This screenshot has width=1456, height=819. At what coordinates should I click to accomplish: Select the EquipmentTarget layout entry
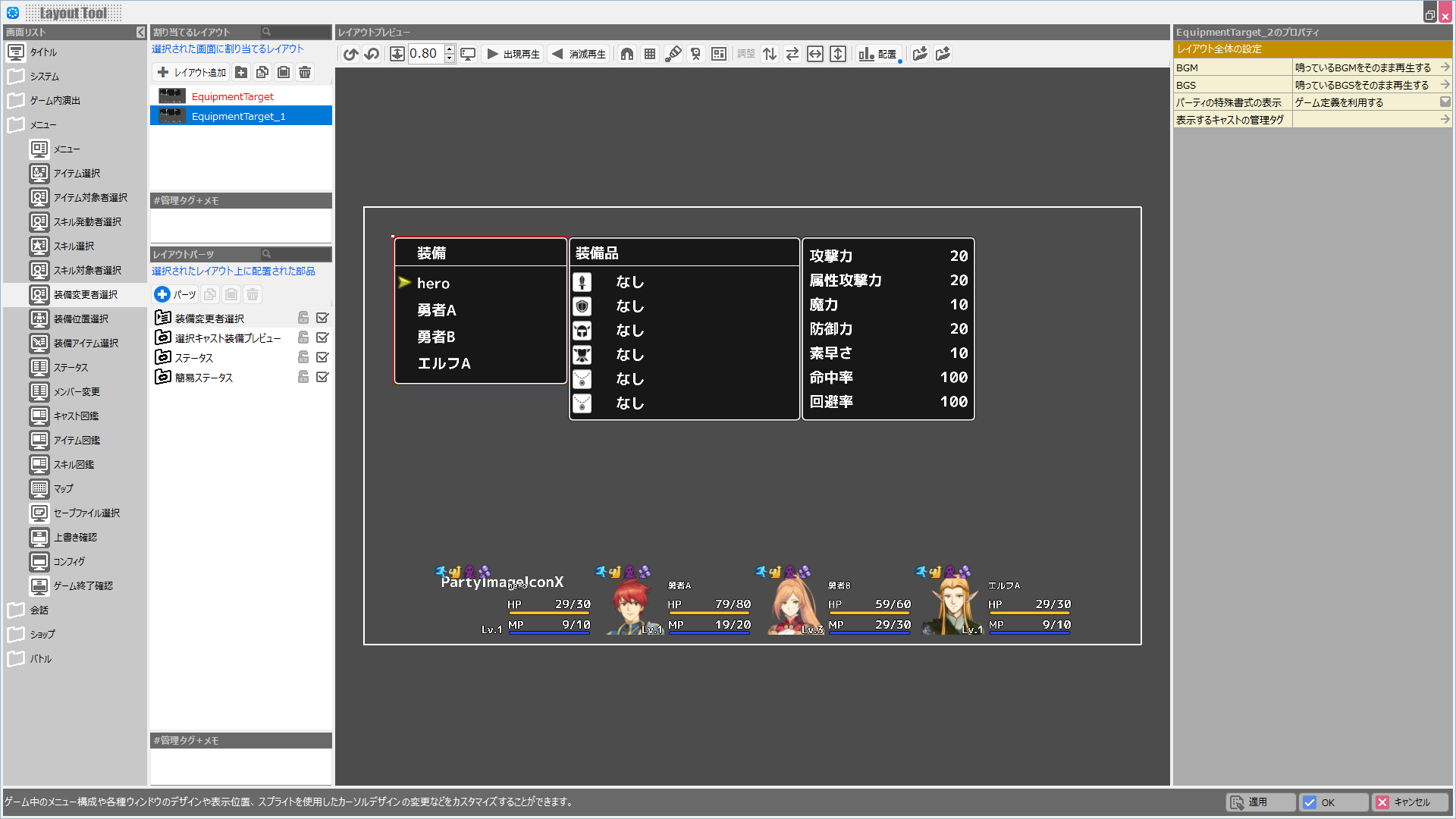(232, 96)
